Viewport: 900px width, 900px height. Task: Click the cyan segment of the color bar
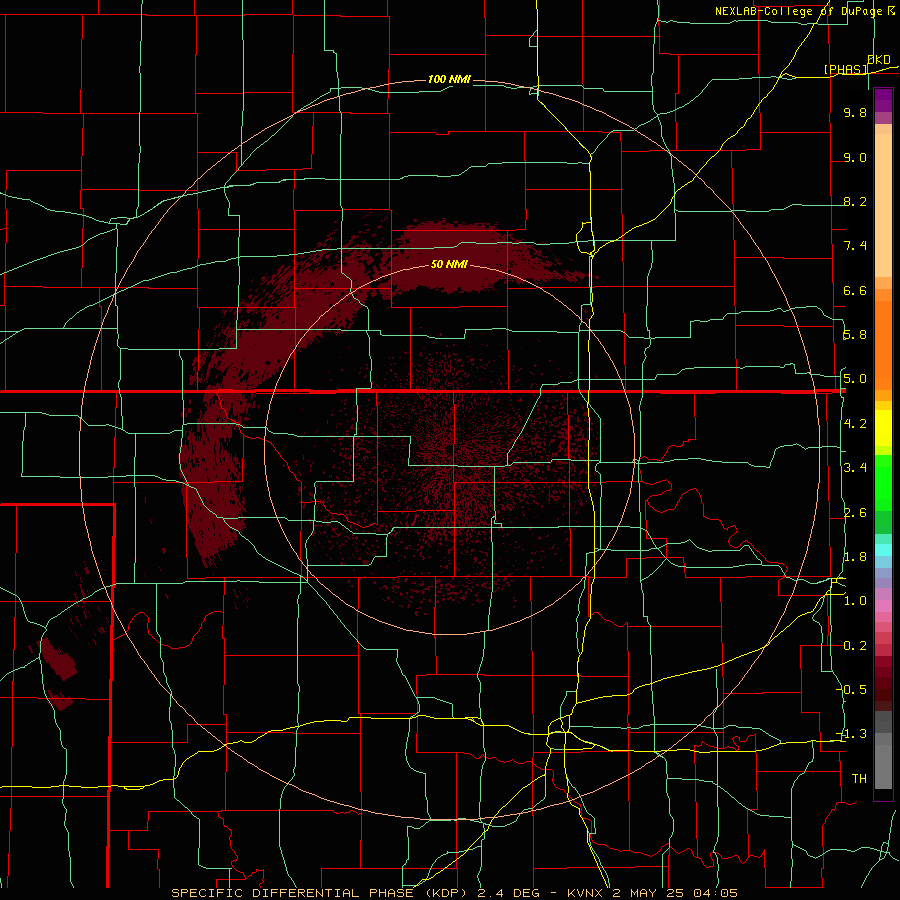(883, 550)
